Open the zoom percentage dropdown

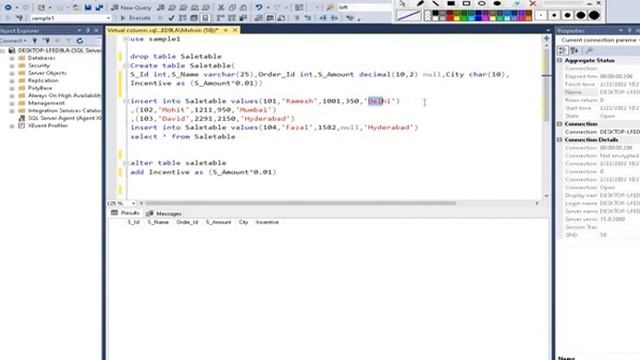(x=133, y=203)
